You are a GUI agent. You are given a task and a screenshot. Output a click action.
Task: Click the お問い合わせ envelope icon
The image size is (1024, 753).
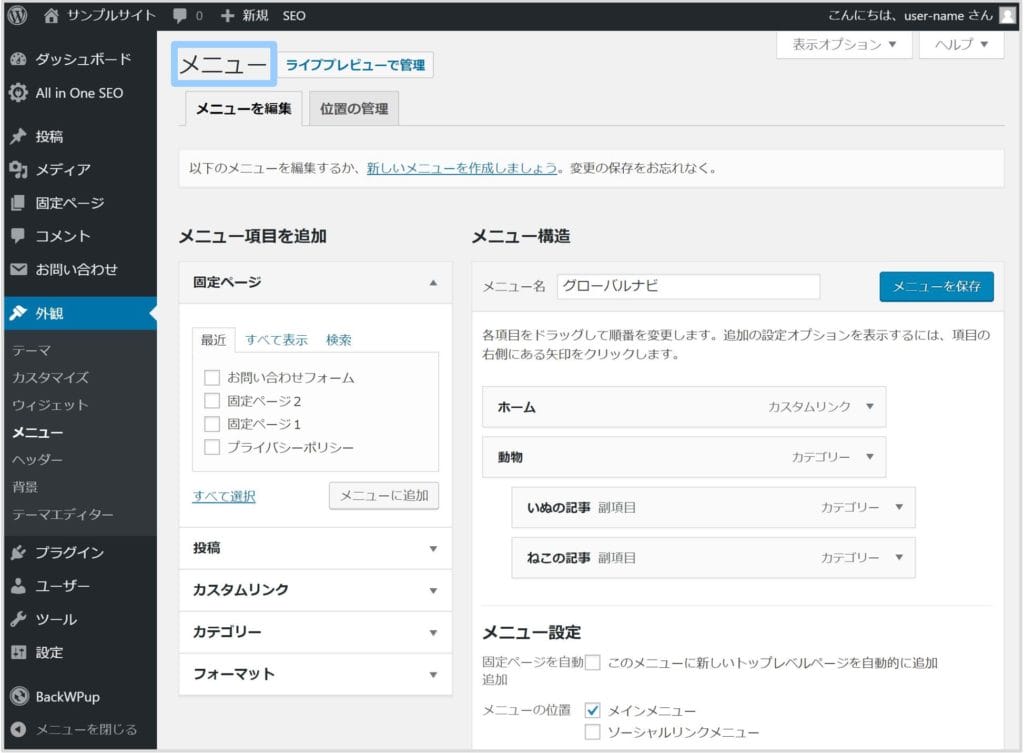(x=18, y=269)
